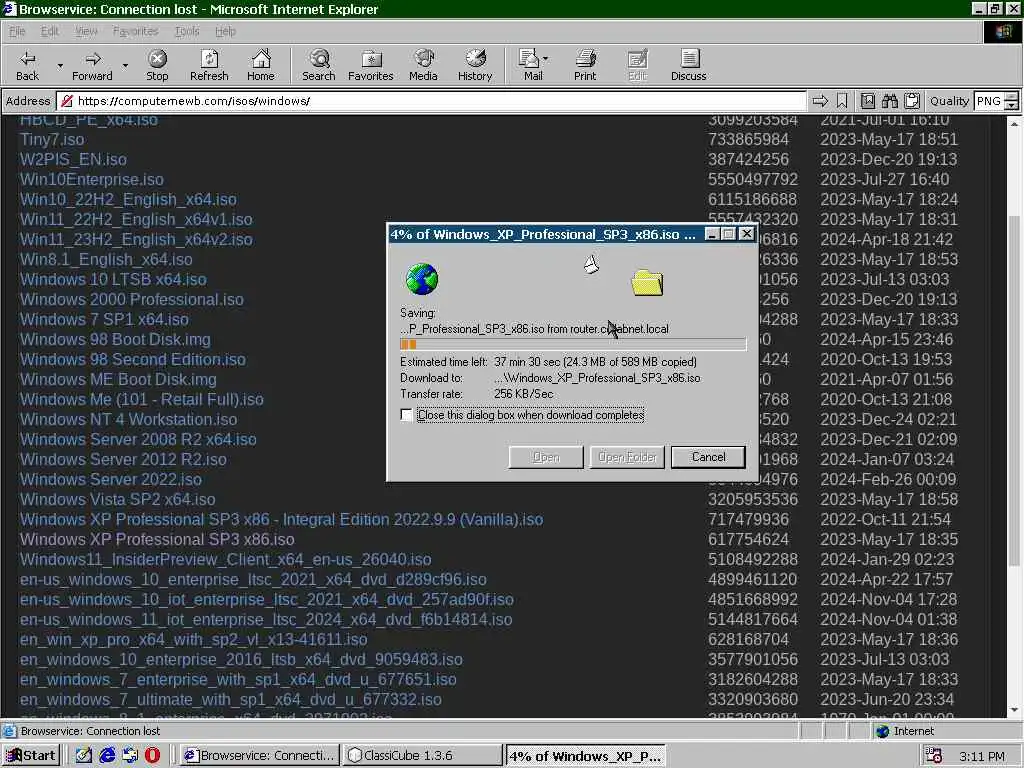
Task: Open the Forward button history dropdown
Action: coord(125,65)
